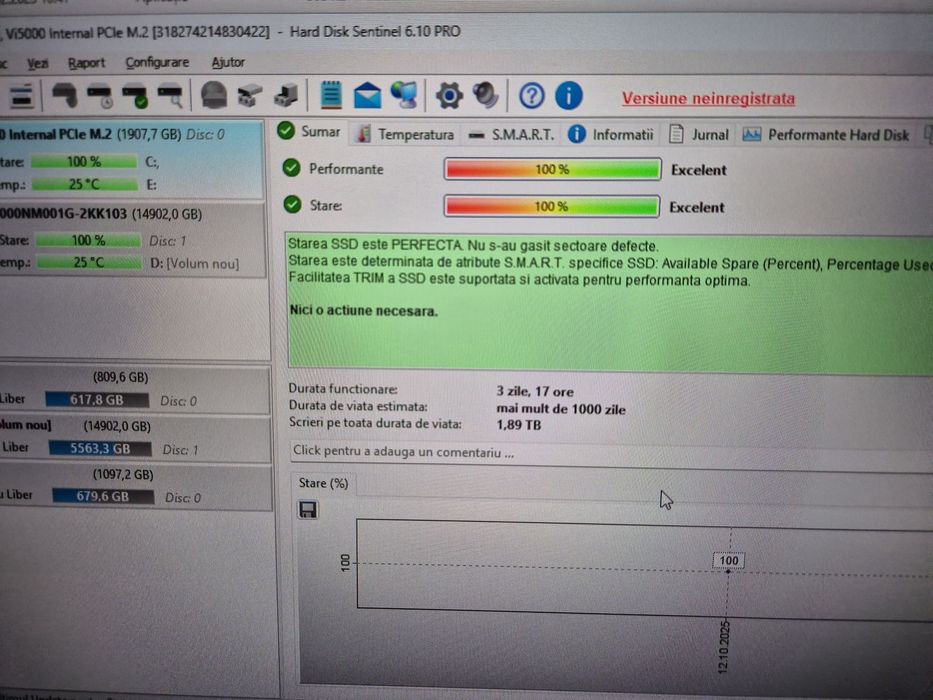The image size is (933, 700).
Task: Click the 100 % health bar of Disc 0
Action: [84, 162]
